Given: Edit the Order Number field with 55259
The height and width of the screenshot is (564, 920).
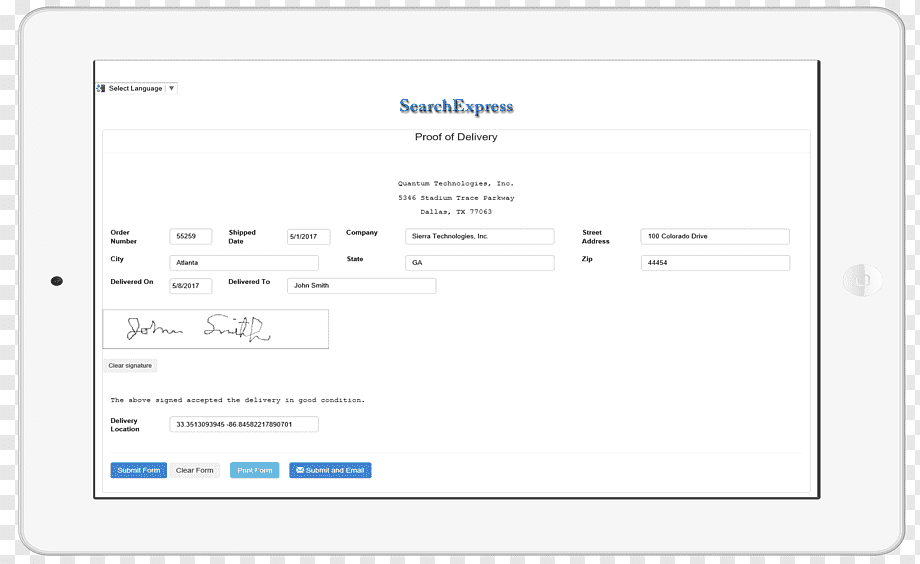Looking at the screenshot, I should (191, 237).
